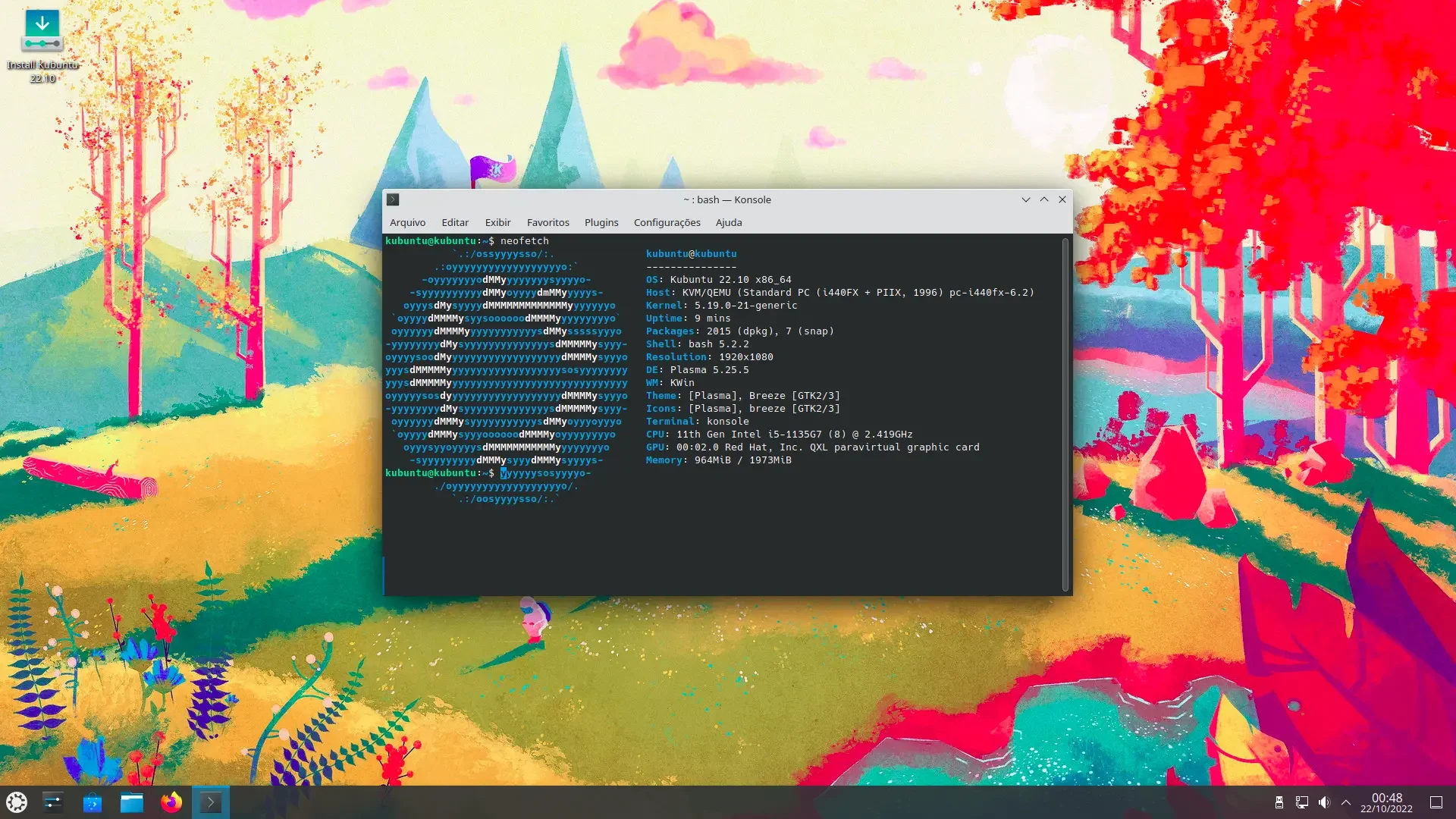The width and height of the screenshot is (1456, 819).
Task: Open the Konsole window menu icon
Action: coord(393,199)
